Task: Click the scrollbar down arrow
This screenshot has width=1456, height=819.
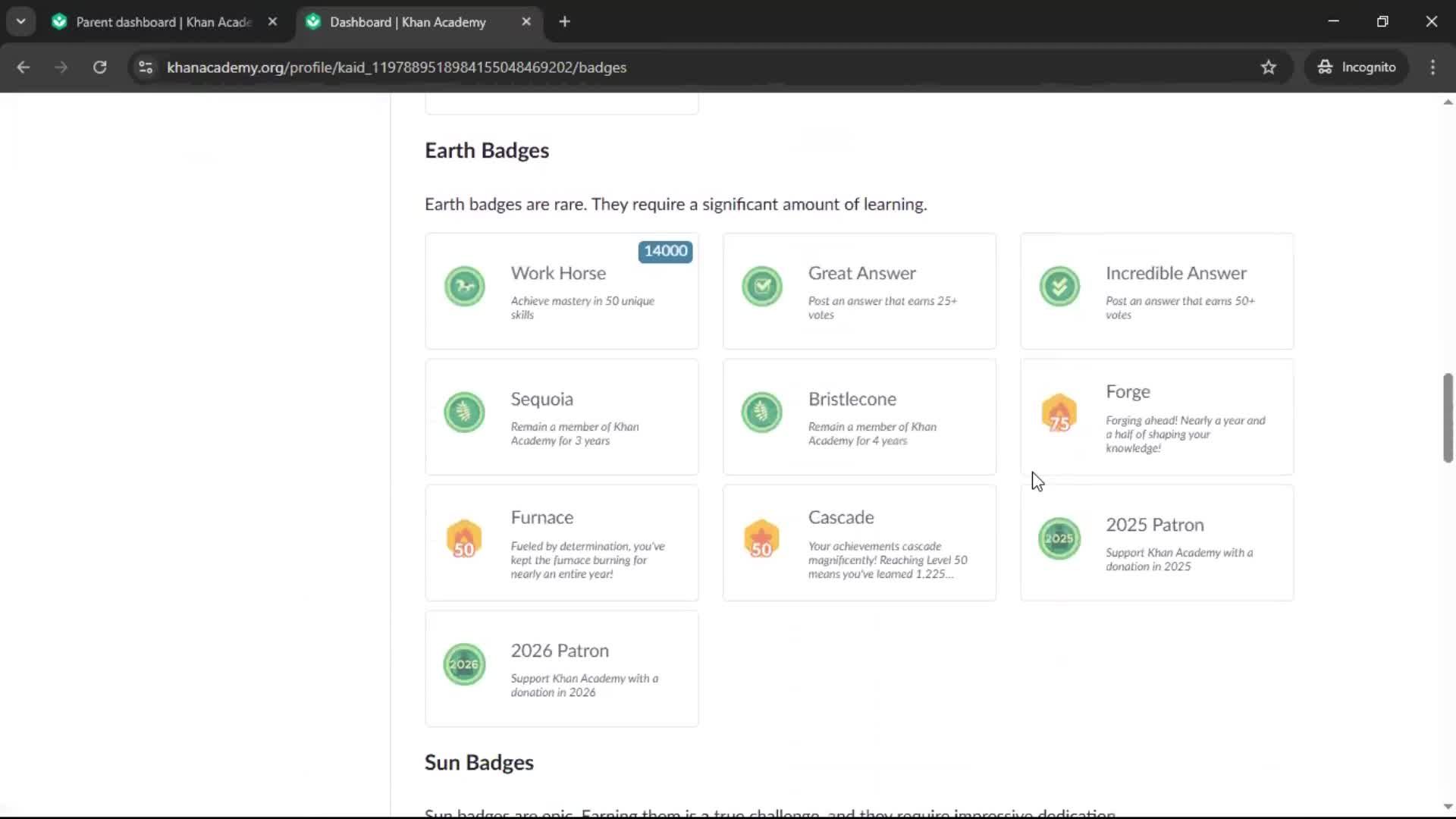Action: 1448,807
